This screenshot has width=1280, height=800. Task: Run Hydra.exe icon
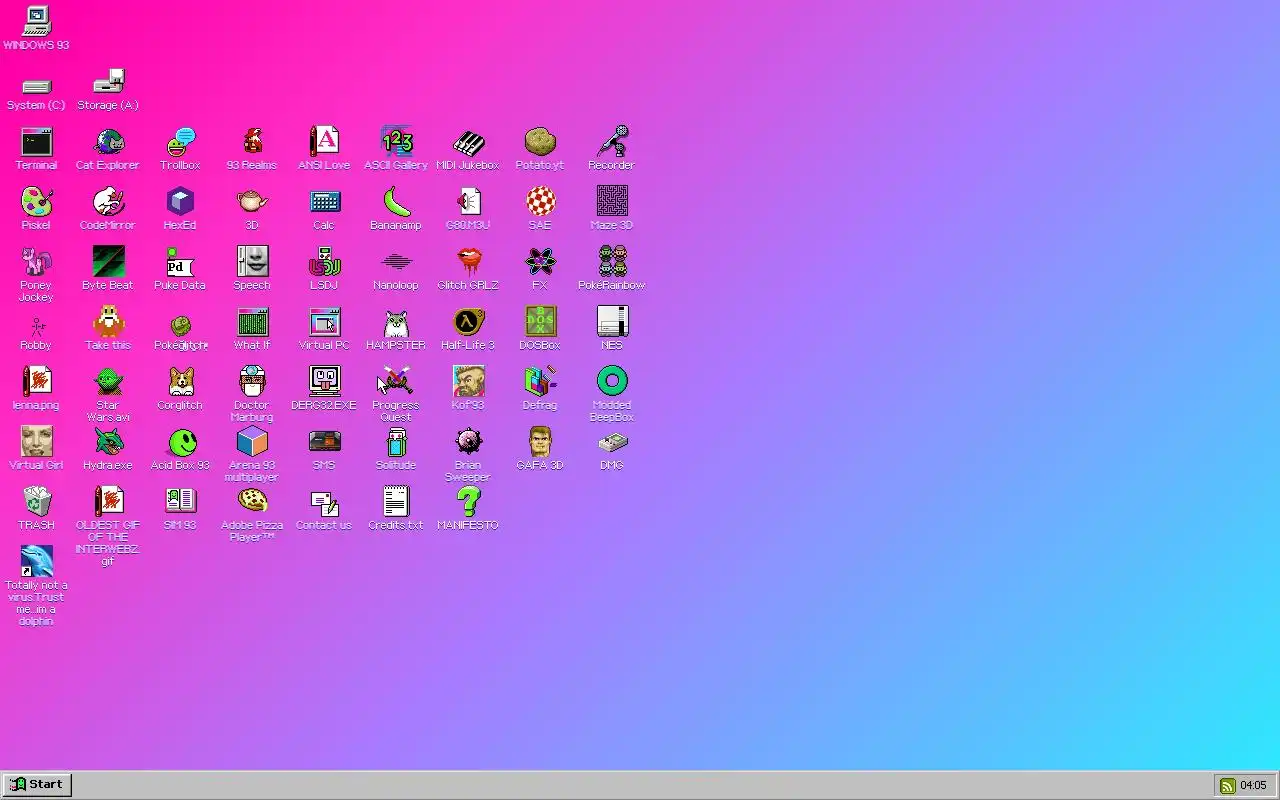[108, 442]
